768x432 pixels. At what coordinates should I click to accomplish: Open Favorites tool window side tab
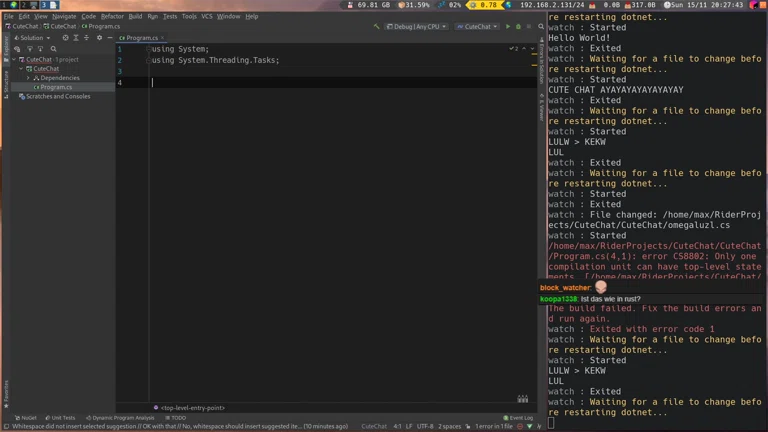6,394
